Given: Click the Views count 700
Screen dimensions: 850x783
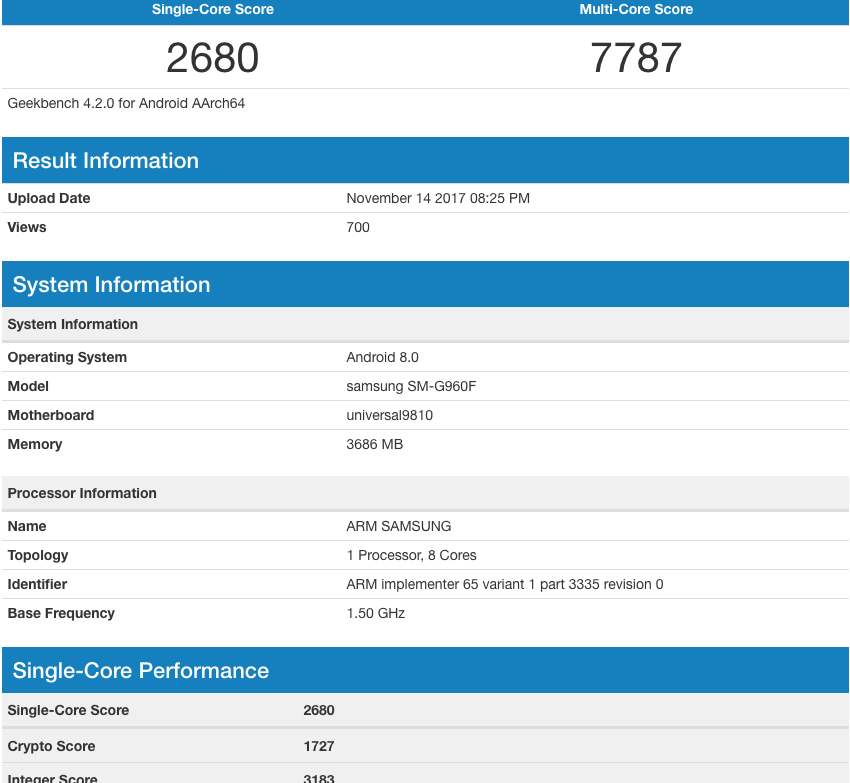Looking at the screenshot, I should (358, 227).
